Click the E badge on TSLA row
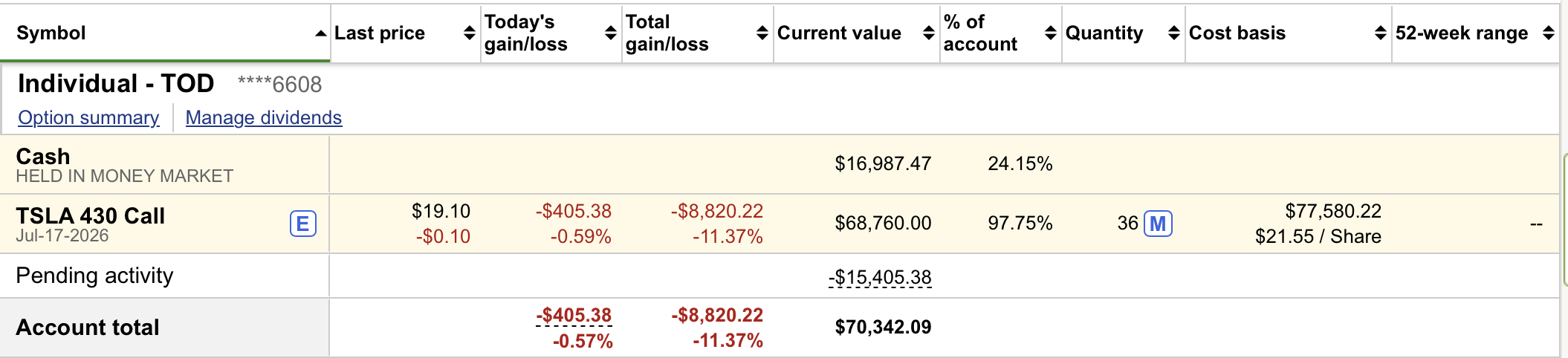This screenshot has height=358, width=1568. (x=302, y=224)
